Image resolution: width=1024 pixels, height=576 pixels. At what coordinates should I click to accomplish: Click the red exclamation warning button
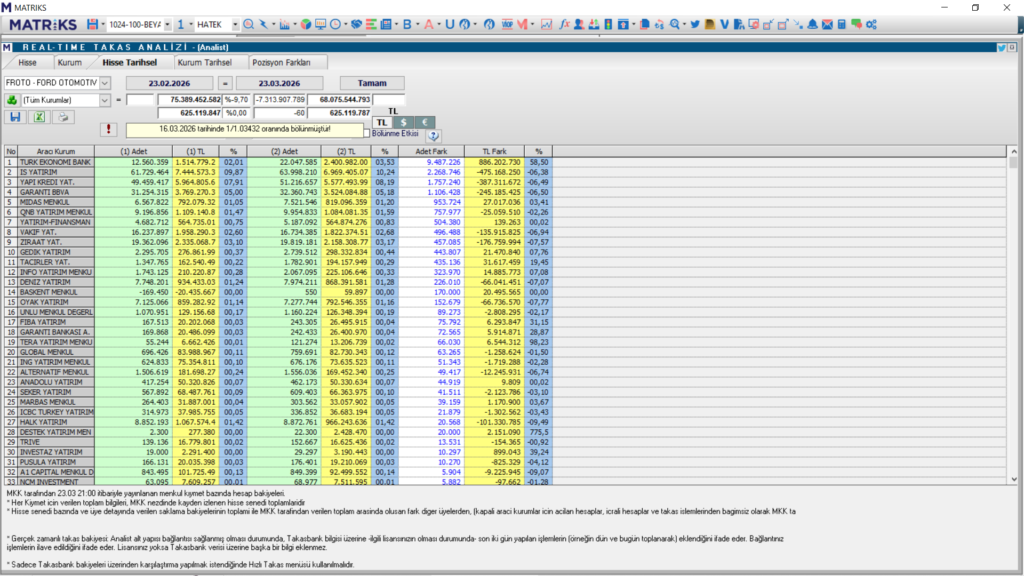[108, 129]
